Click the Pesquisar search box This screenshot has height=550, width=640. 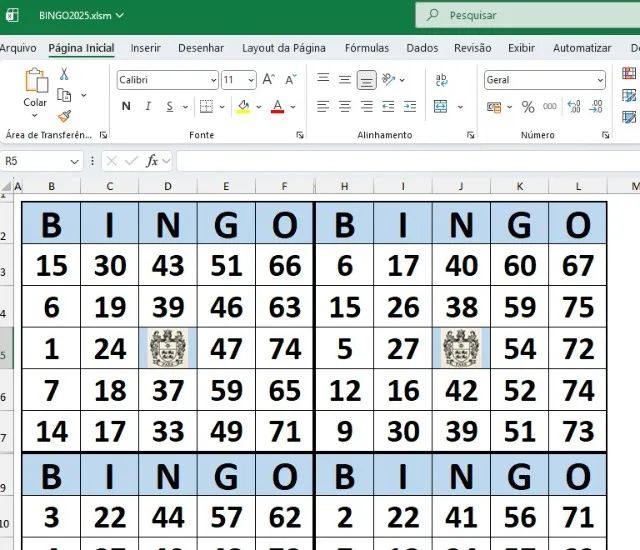pyautogui.click(x=527, y=16)
